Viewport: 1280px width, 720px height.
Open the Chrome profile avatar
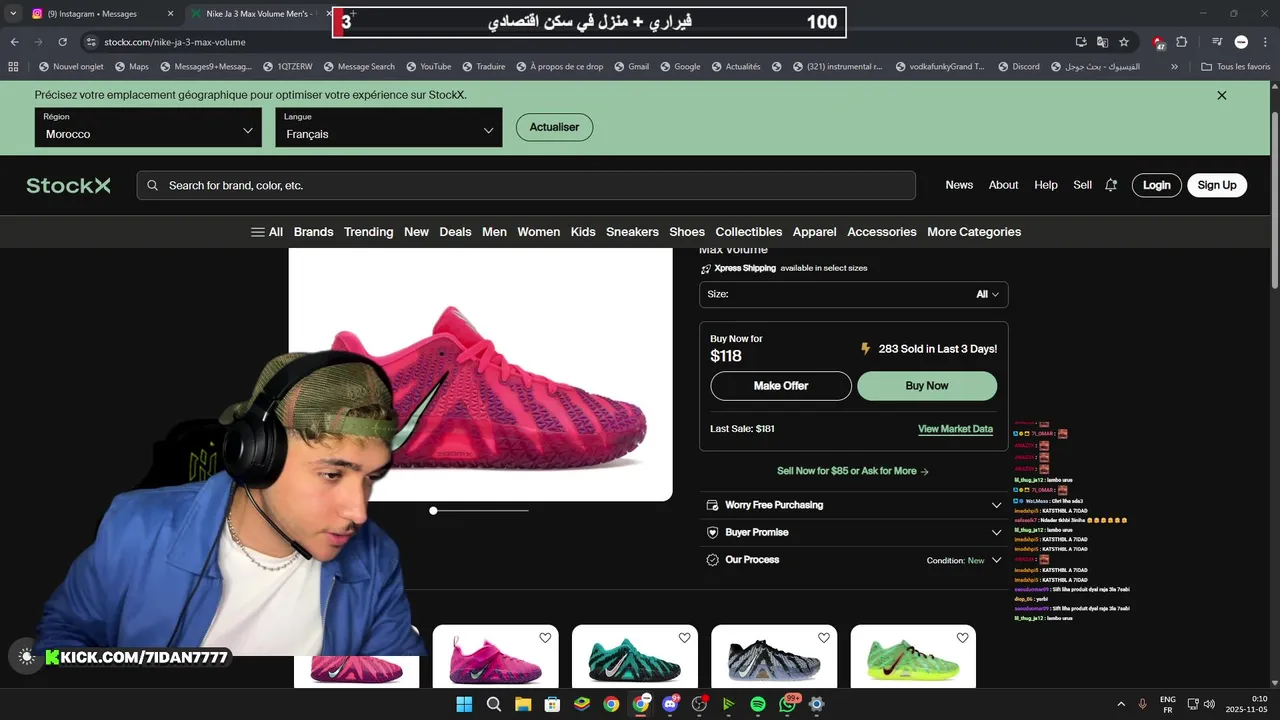point(1241,42)
